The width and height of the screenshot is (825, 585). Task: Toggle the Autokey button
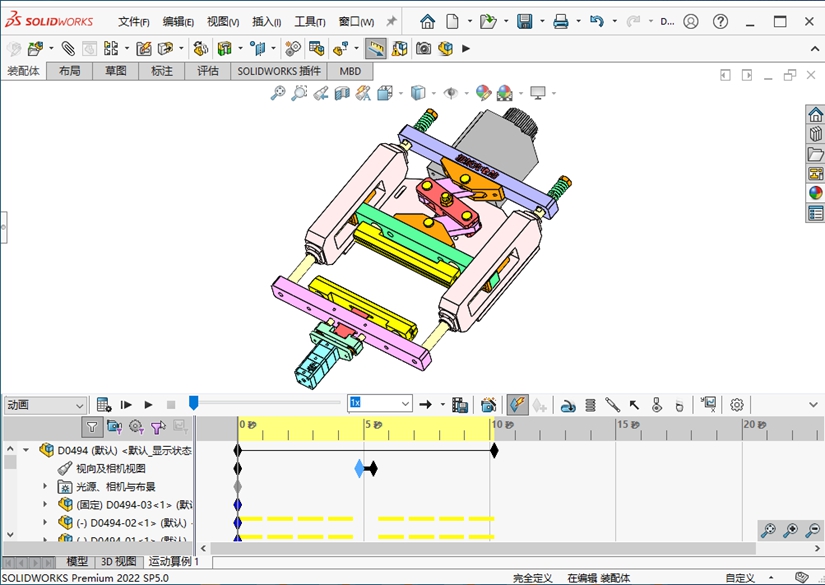pyautogui.click(x=518, y=405)
